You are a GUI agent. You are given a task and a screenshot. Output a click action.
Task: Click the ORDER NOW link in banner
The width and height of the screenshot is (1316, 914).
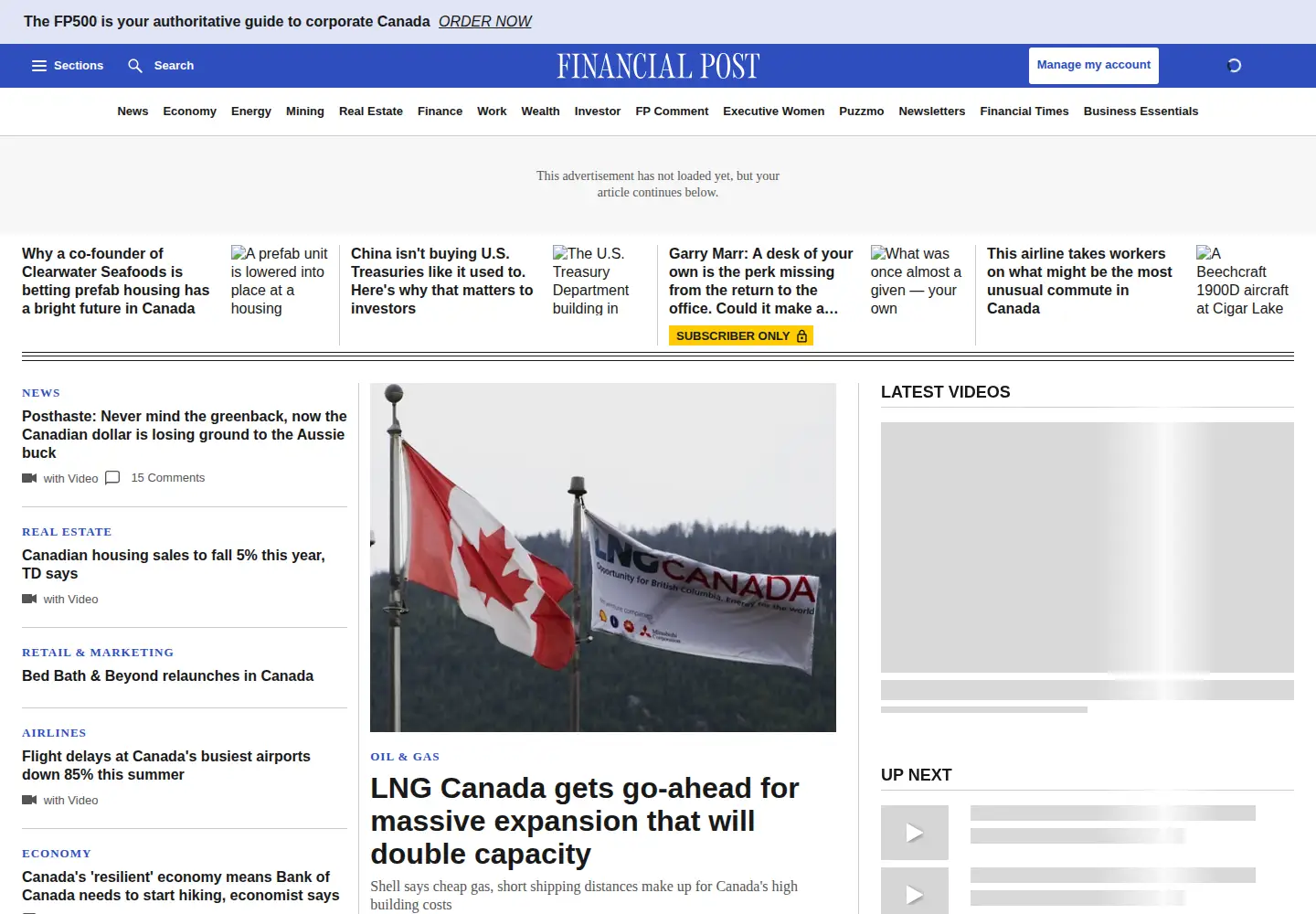click(x=484, y=21)
